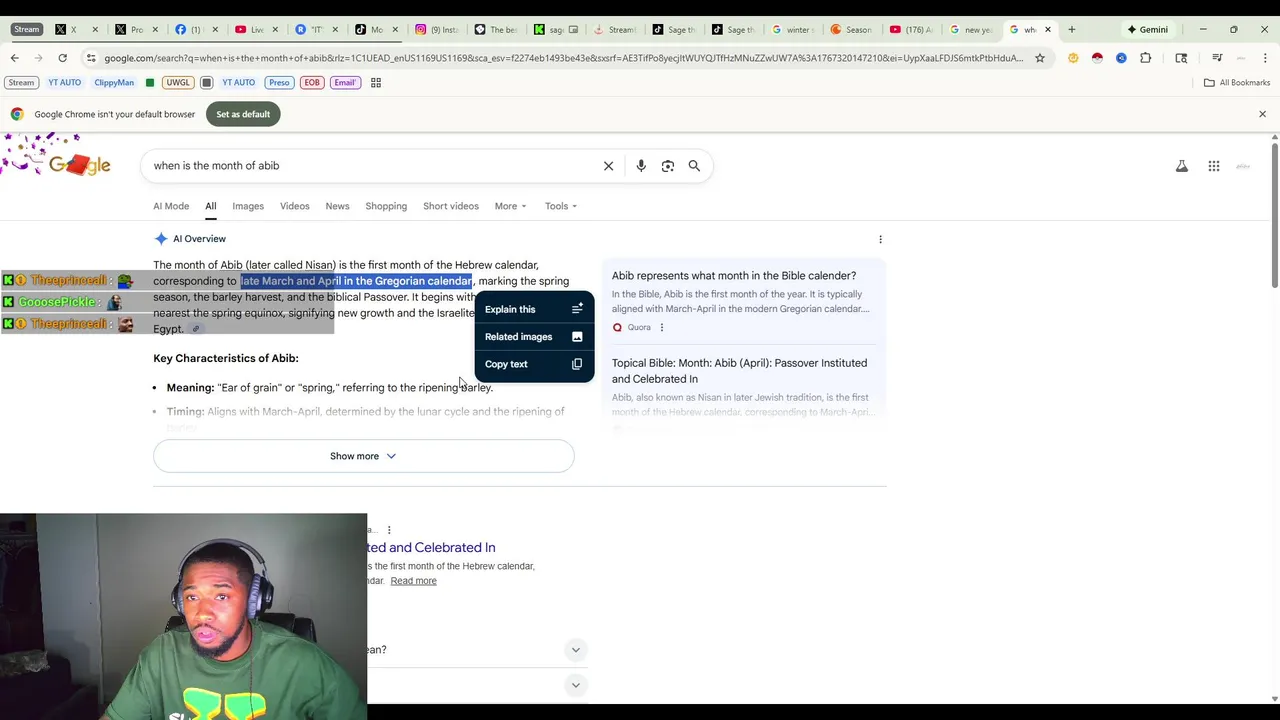
Task: Go back to previous page
Action: pyautogui.click(x=14, y=58)
